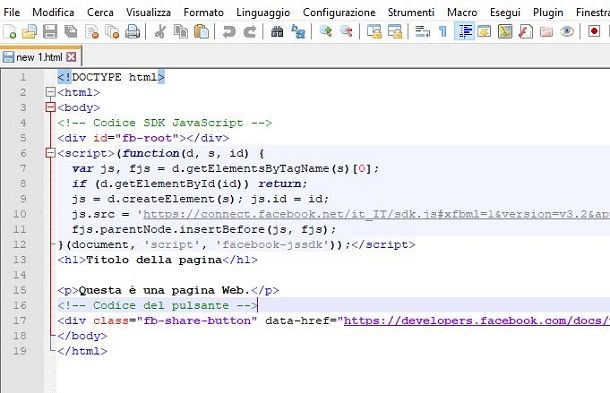Click the Open file folder icon
610x393 pixels.
tap(29, 32)
